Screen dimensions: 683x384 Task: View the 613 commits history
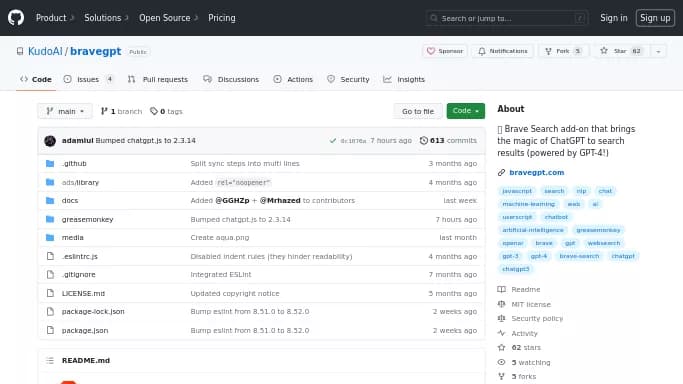[448, 141]
